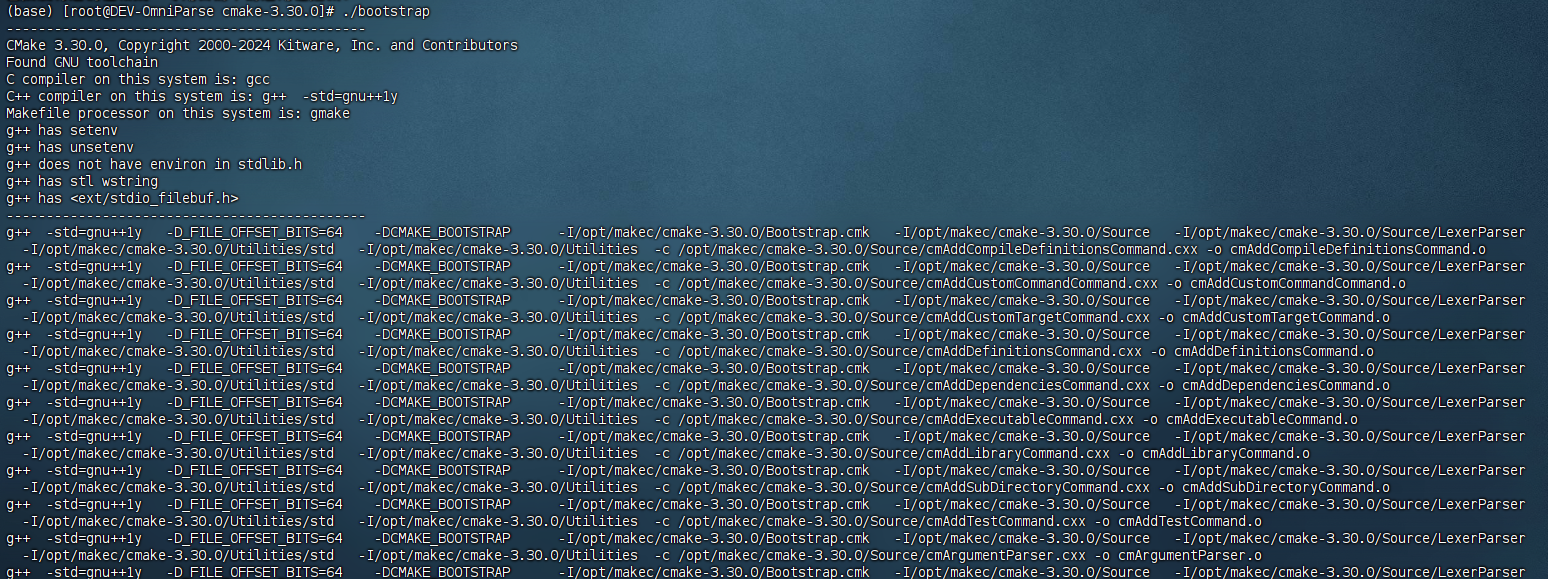This screenshot has width=1548, height=579.
Task: Select the CMake 3.30.0 copyright line
Action: (260, 44)
